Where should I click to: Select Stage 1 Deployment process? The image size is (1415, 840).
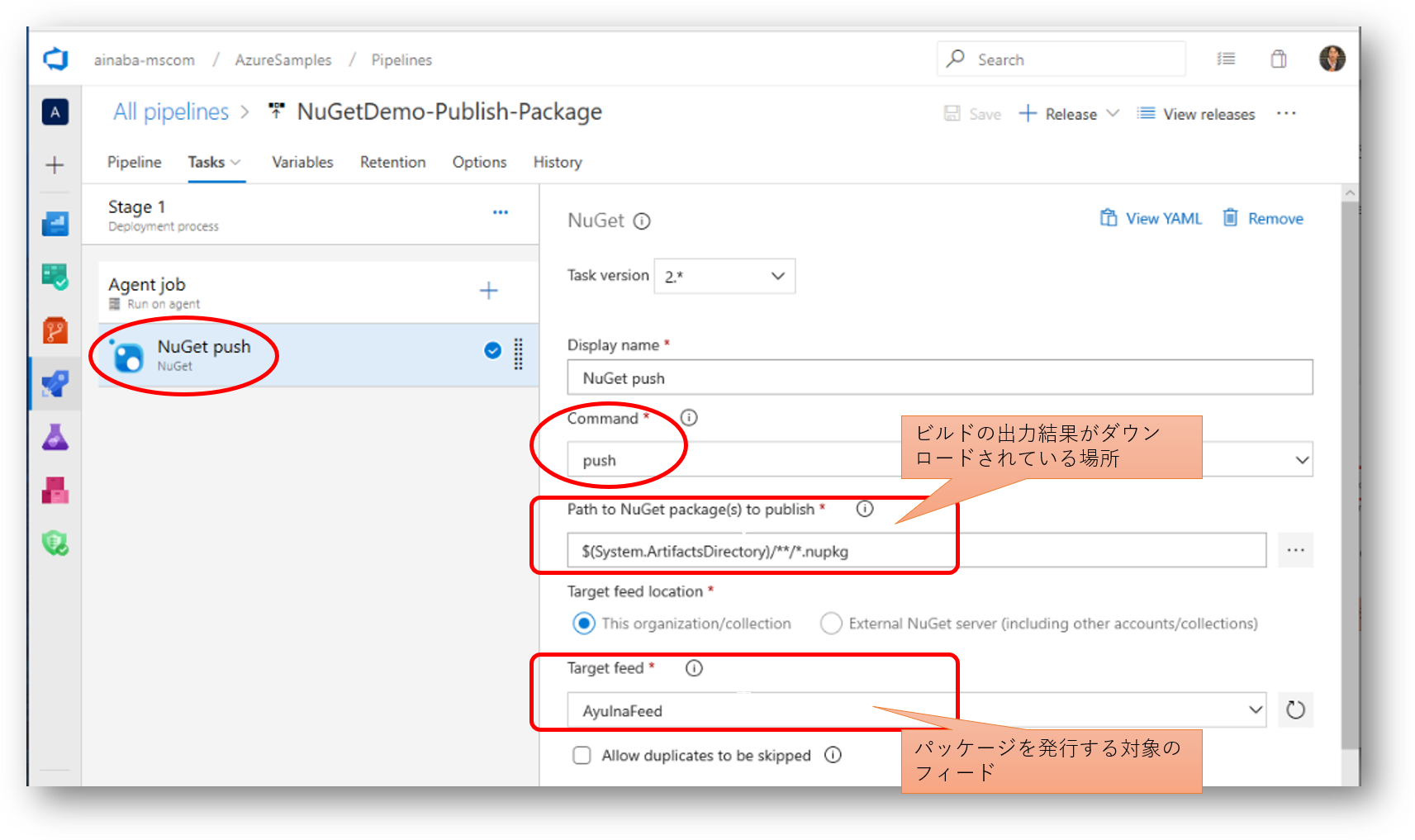[310, 215]
